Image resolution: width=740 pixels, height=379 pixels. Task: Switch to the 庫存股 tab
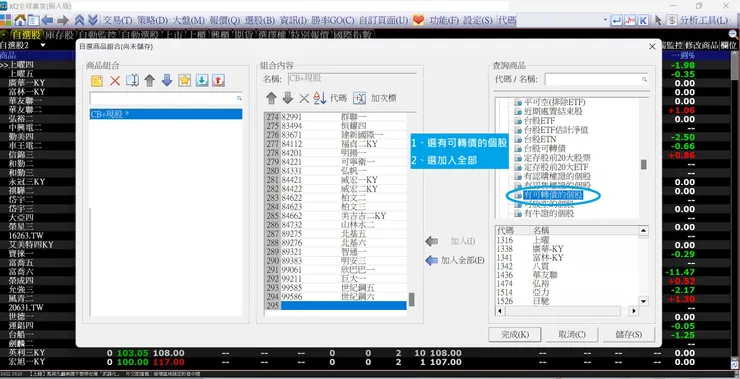60,34
